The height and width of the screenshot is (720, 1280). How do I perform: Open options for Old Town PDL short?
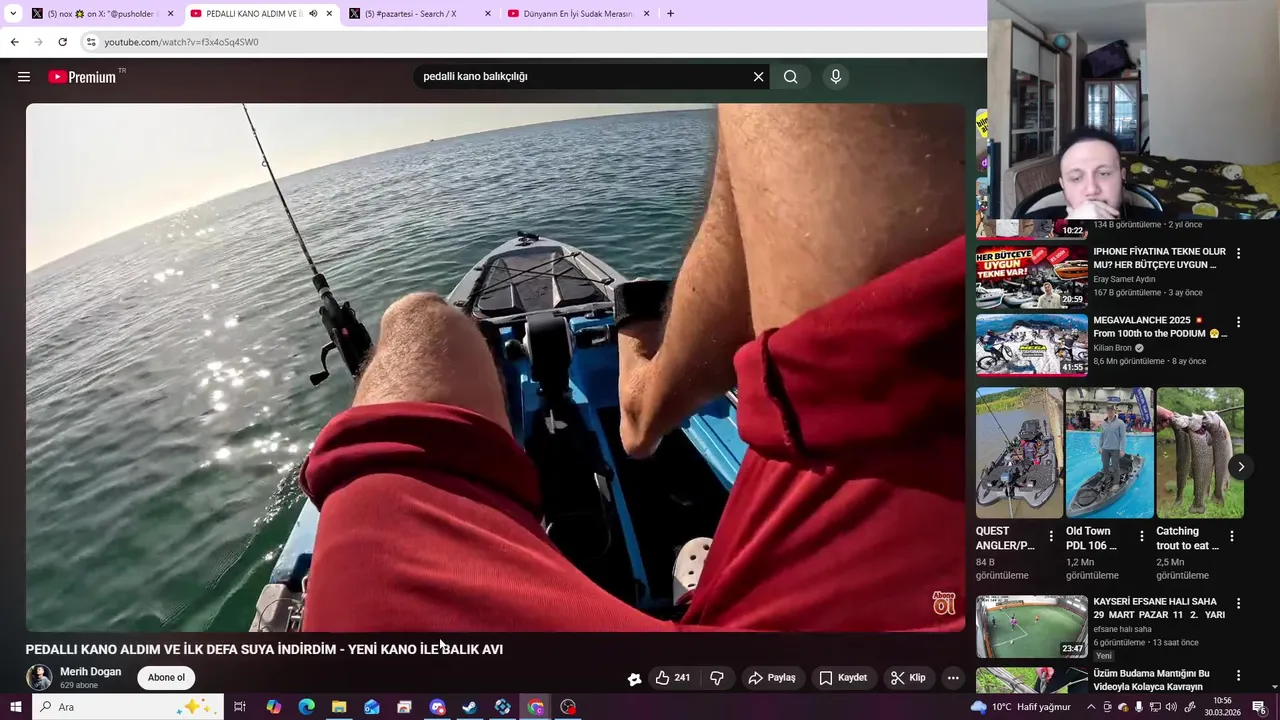1141,536
